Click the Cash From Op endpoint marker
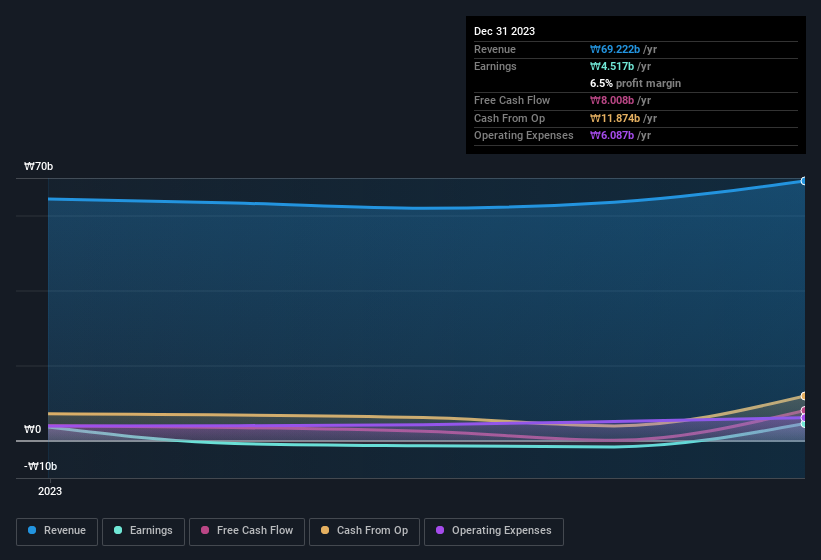The width and height of the screenshot is (821, 560). [803, 396]
